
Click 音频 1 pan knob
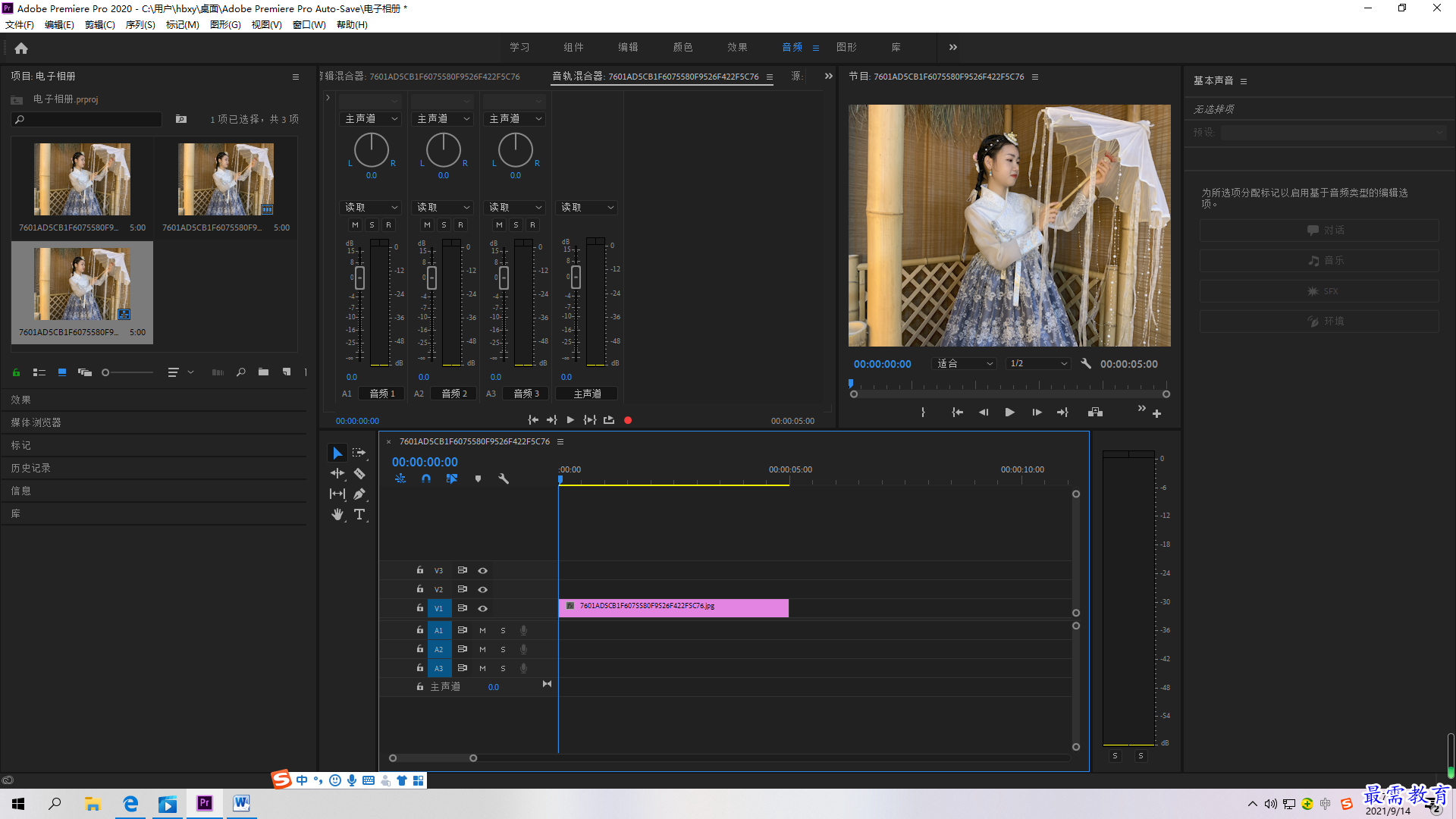click(371, 149)
